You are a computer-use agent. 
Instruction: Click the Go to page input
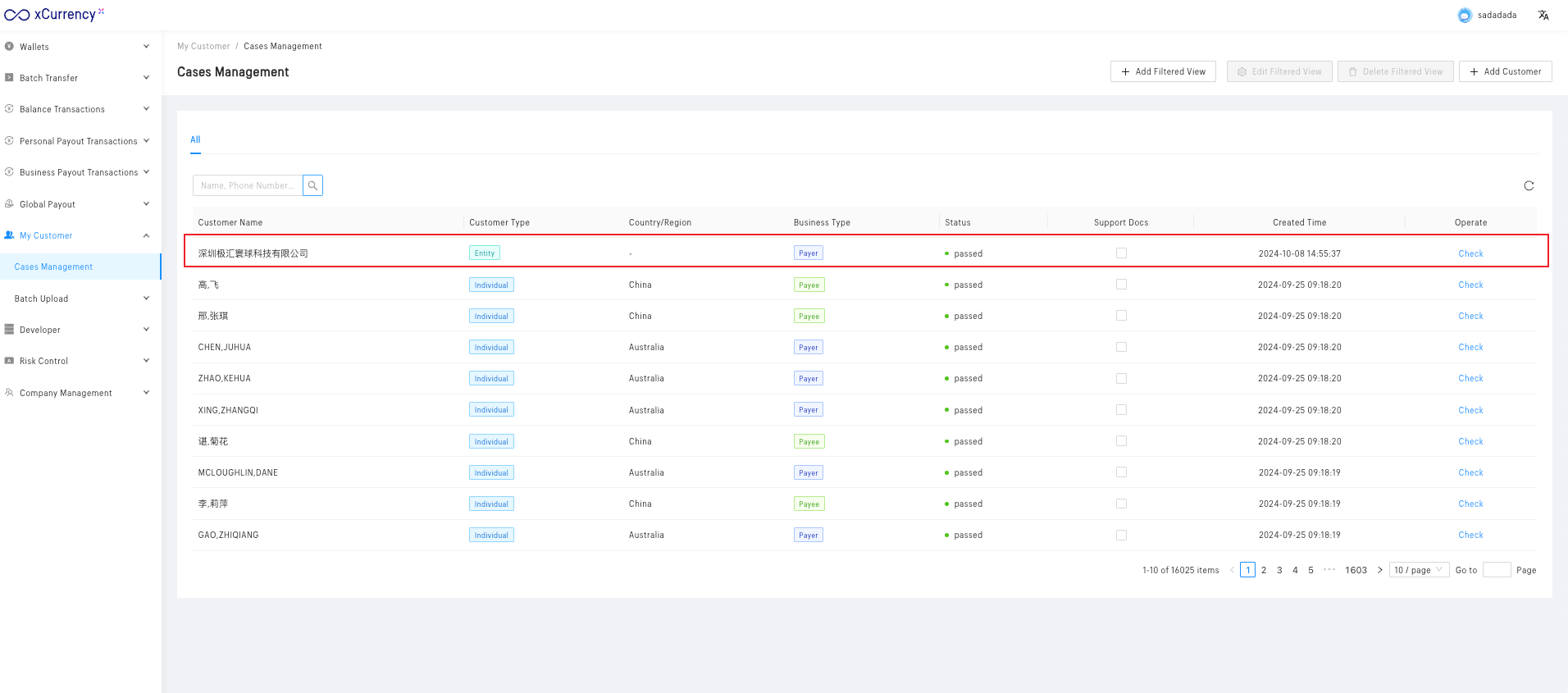tap(1496, 570)
